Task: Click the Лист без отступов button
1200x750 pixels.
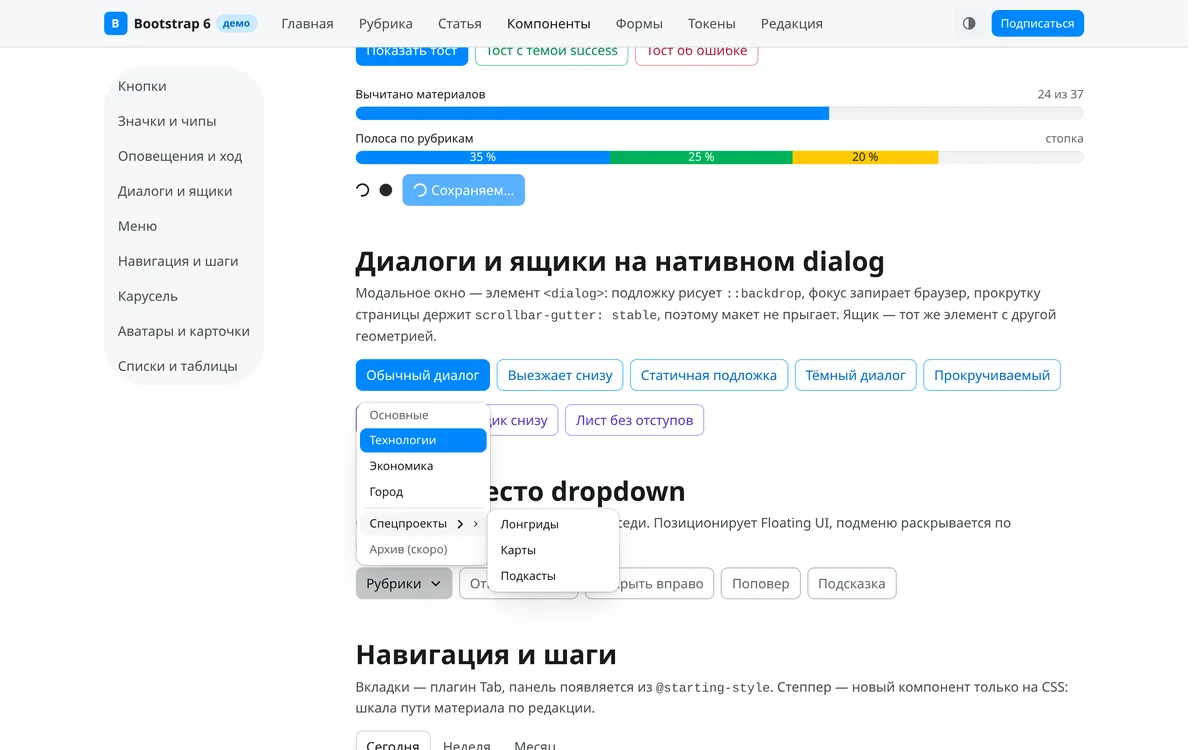Action: (634, 420)
